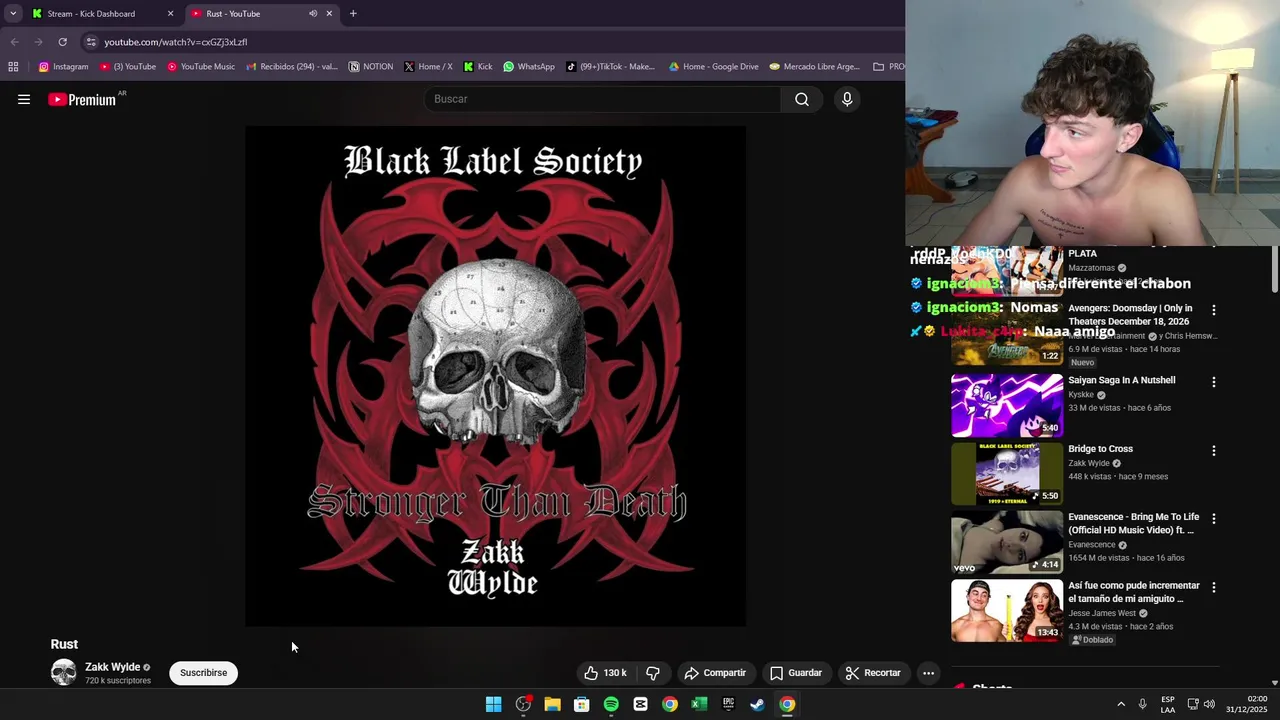Viewport: 1280px width, 720px height.
Task: Open Zakk Wylde channel avatar
Action: [x=64, y=673]
